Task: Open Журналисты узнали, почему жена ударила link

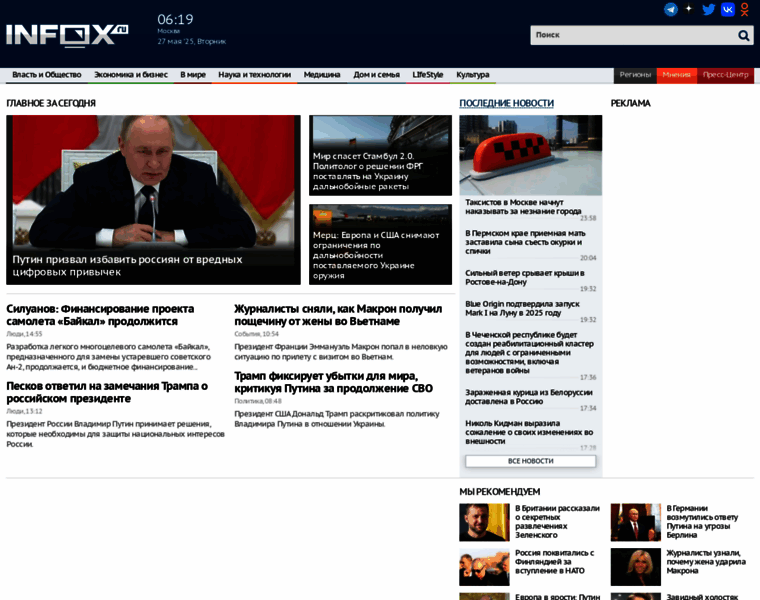Action: tap(706, 562)
